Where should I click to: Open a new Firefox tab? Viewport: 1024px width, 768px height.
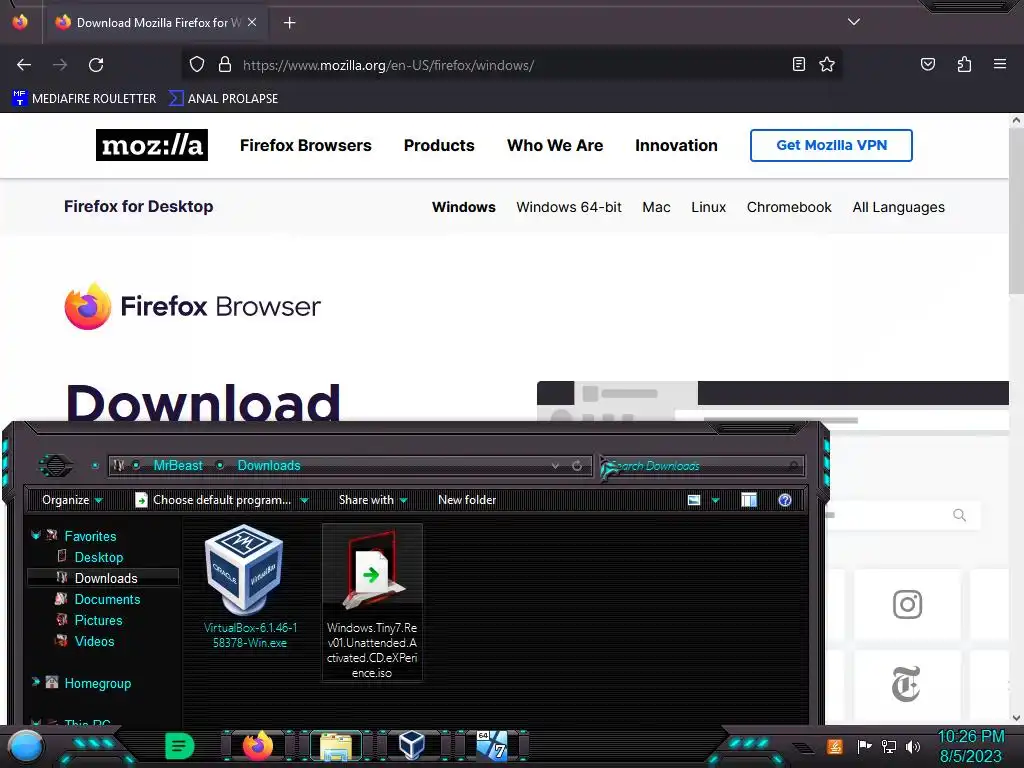[289, 23]
